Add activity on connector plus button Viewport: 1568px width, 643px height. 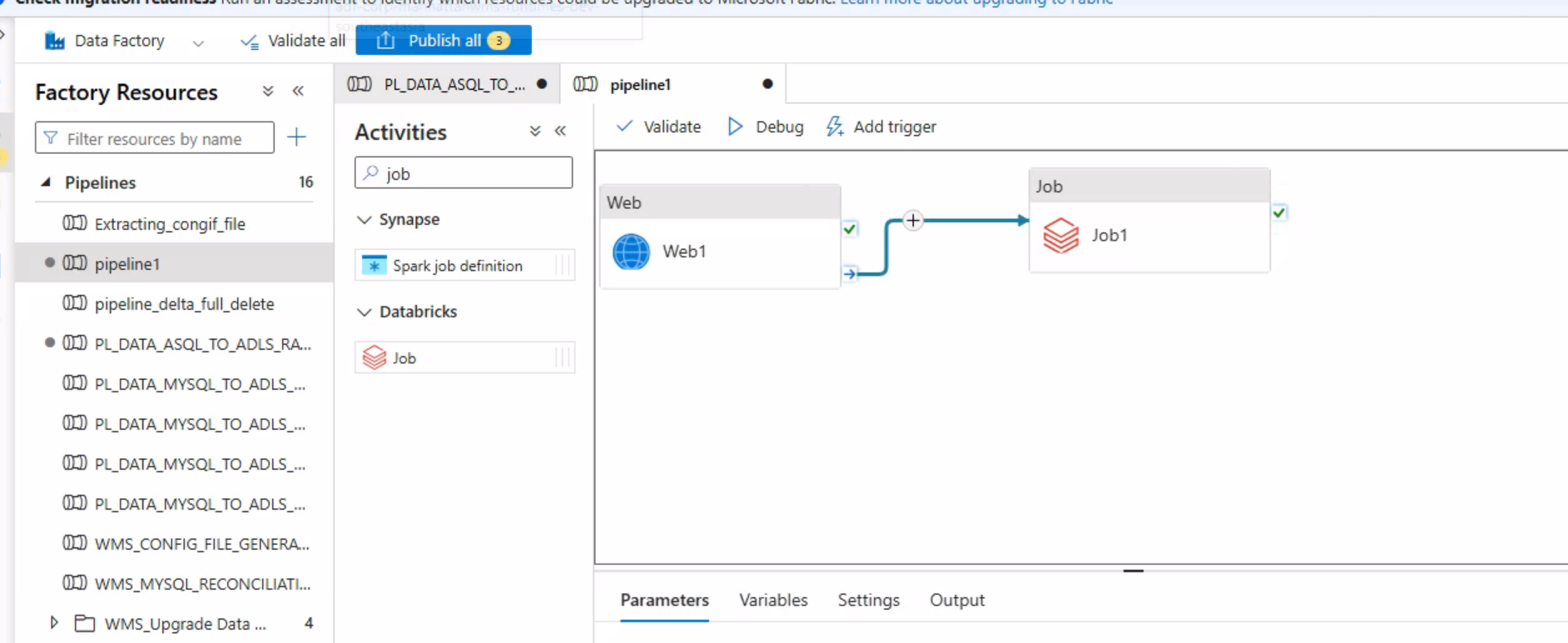913,221
